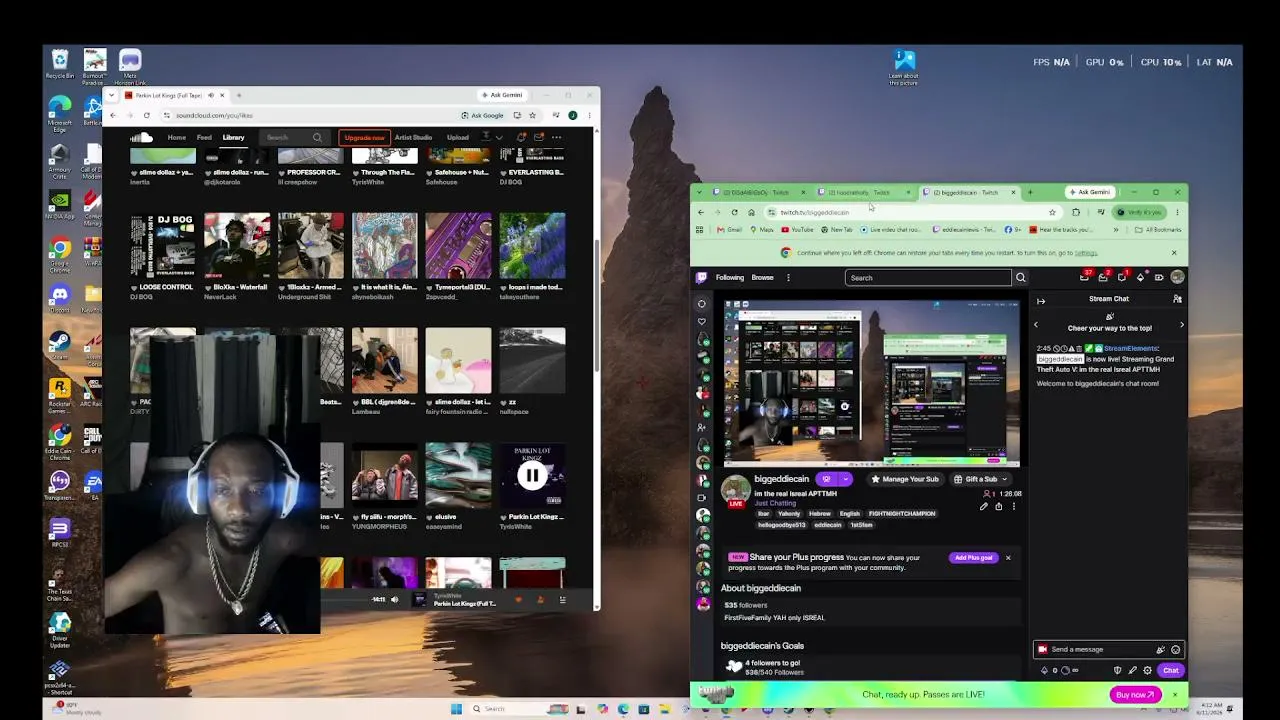This screenshot has height=720, width=1280.
Task: Mute the playing SoundCloud browser tab
Action: click(211, 95)
